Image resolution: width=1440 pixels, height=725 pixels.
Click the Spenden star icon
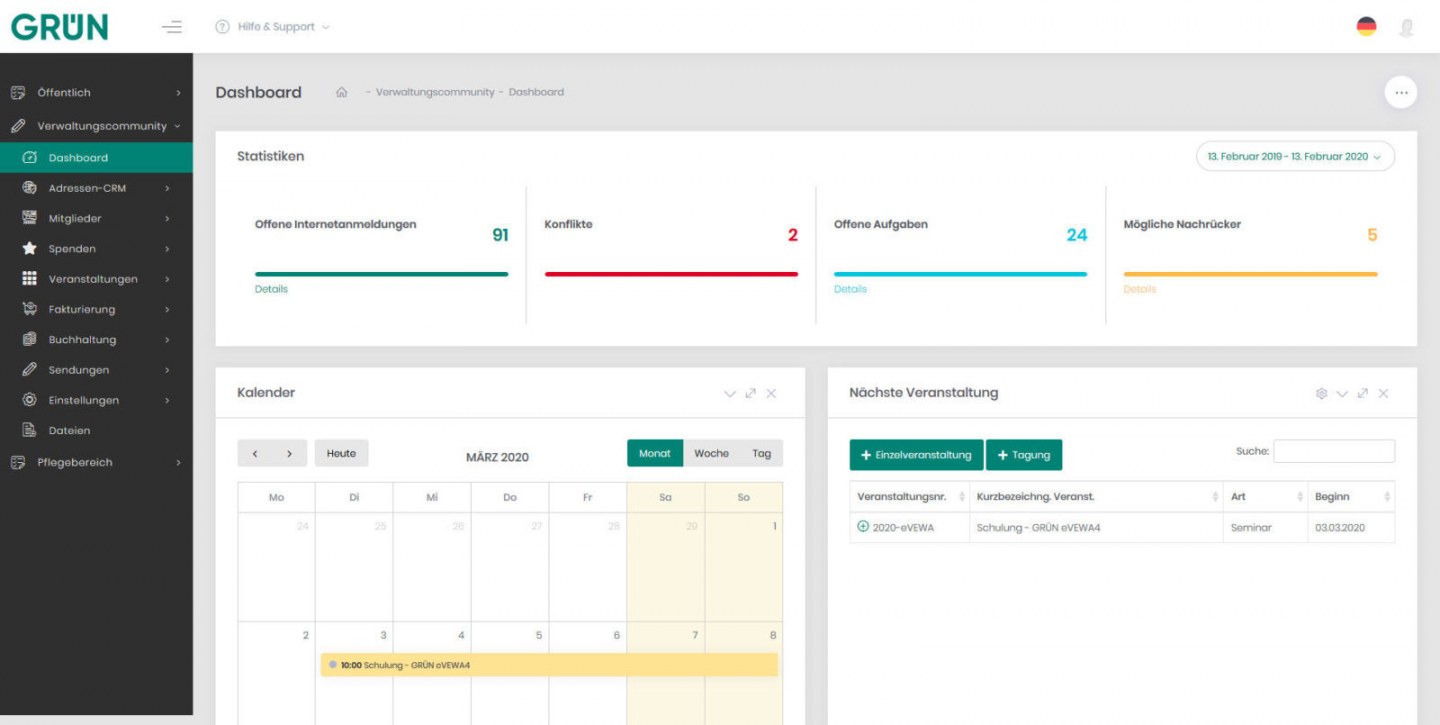pos(29,248)
